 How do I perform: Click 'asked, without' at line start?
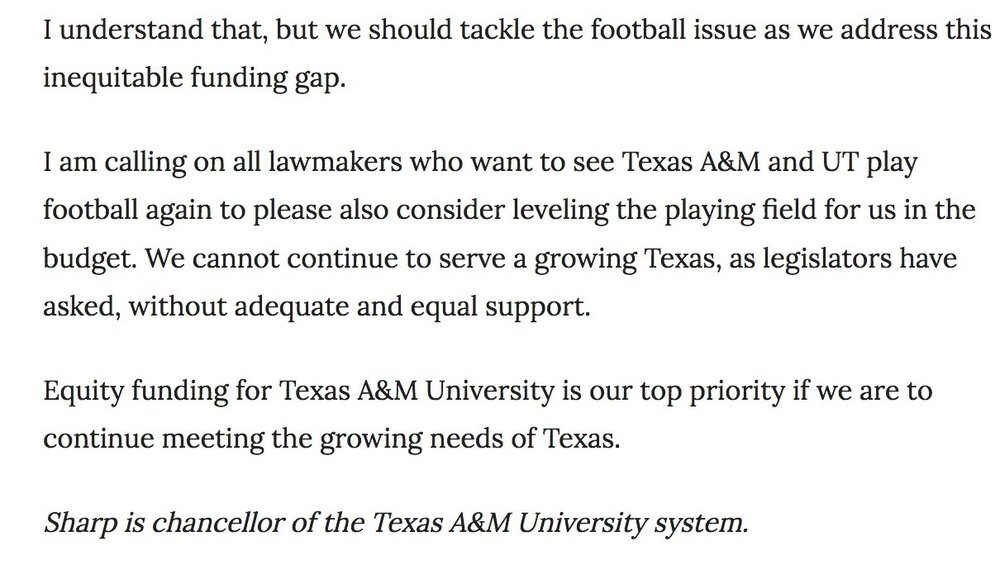[135, 307]
